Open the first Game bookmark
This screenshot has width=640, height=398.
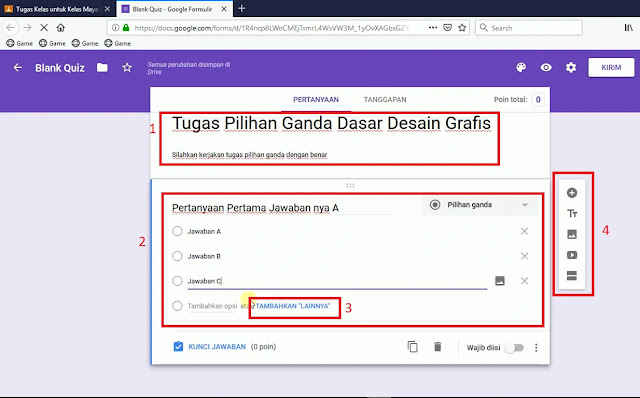19,43
